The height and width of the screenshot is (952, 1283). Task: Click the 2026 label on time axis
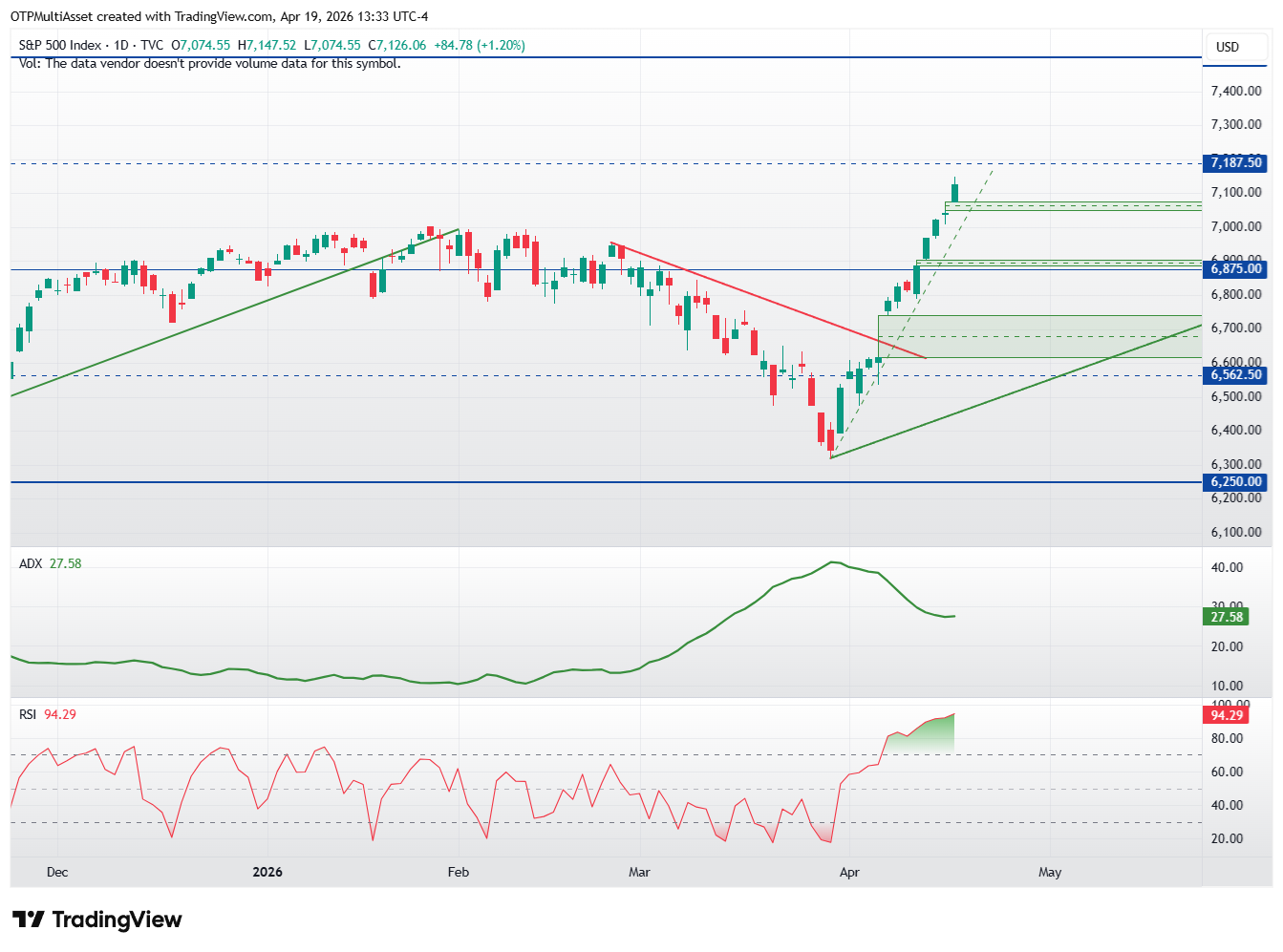click(x=267, y=872)
